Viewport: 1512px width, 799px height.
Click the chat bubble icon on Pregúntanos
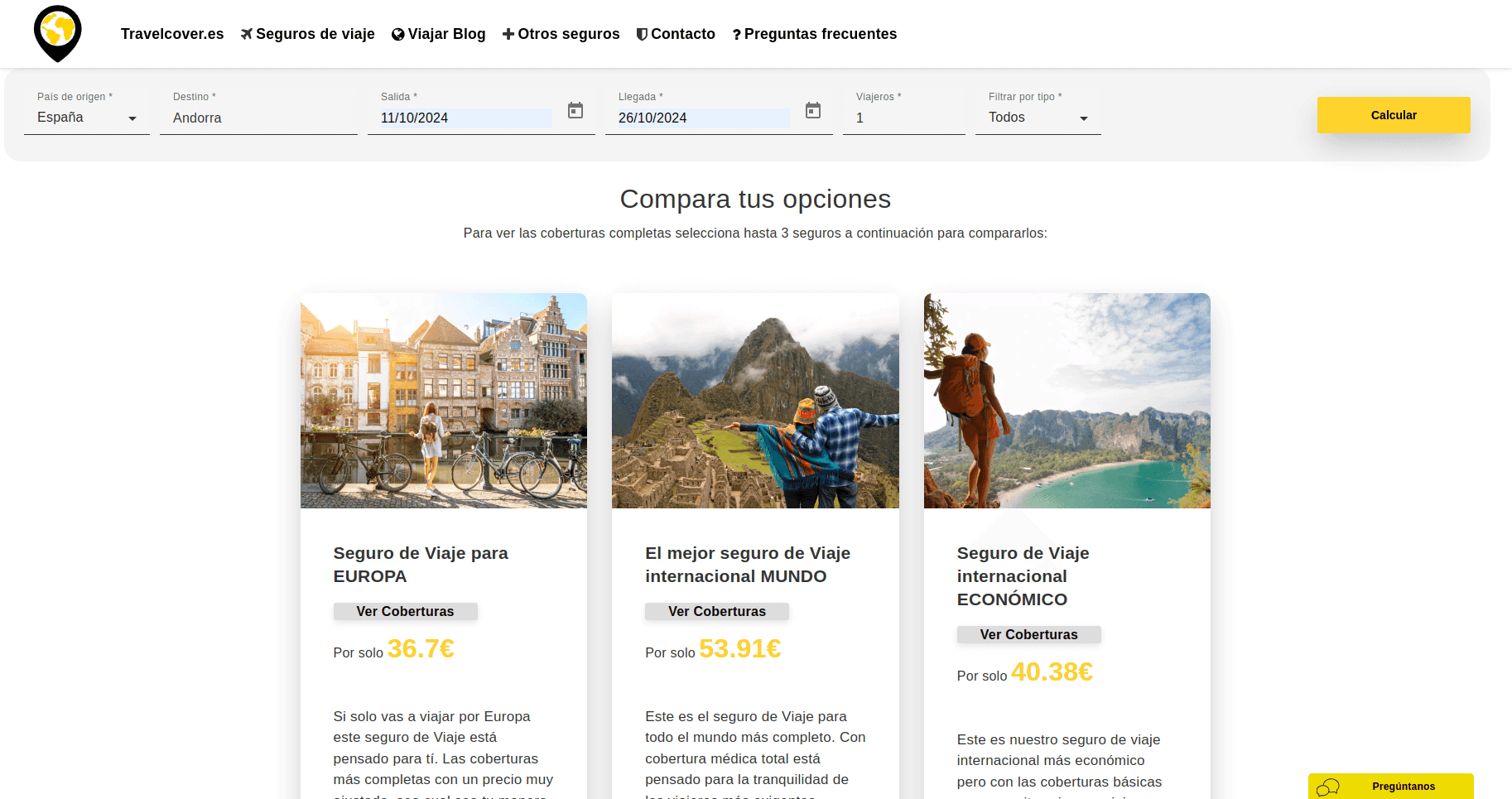pos(1328,787)
